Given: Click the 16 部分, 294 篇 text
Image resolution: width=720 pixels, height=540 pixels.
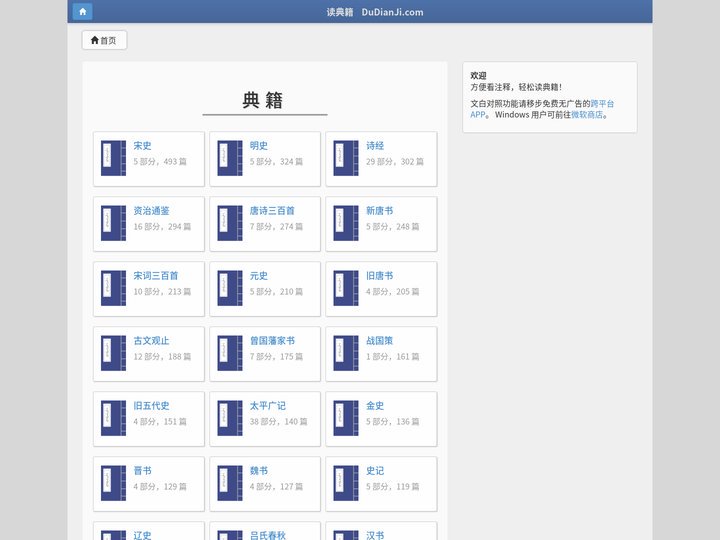Looking at the screenshot, I should 162,227.
